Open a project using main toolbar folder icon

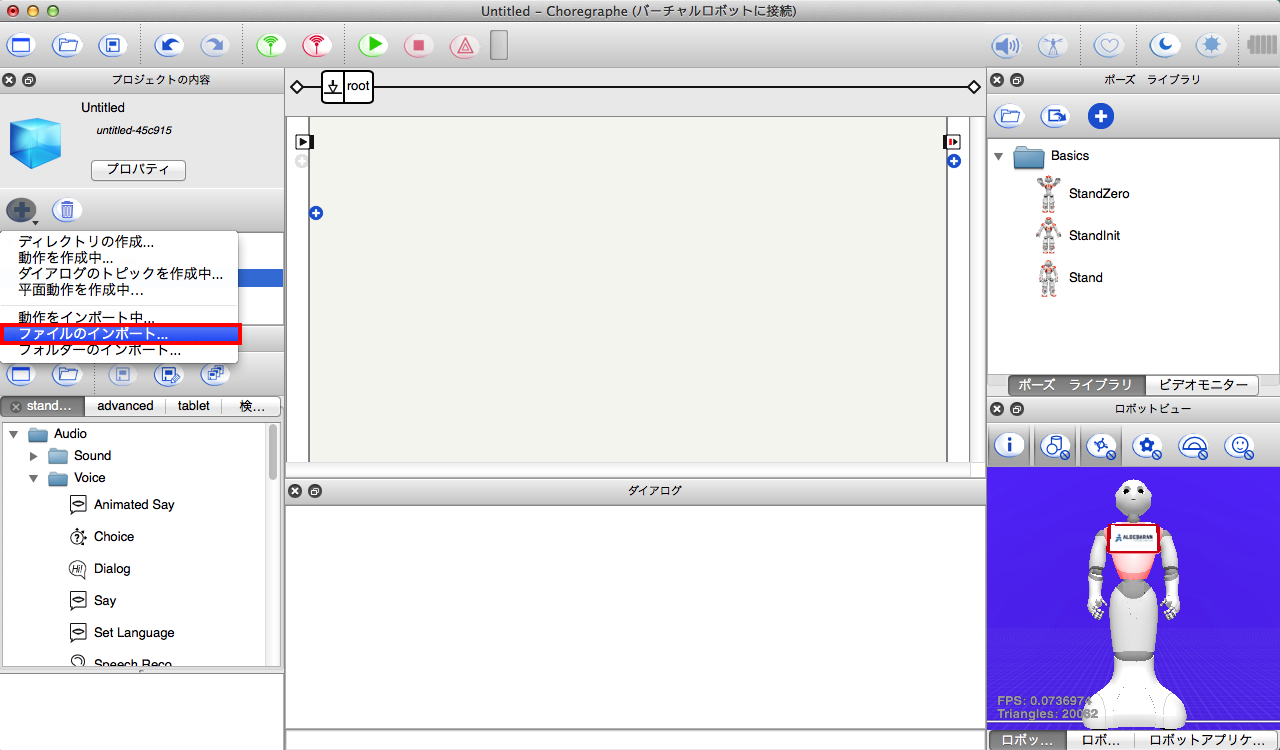point(67,45)
